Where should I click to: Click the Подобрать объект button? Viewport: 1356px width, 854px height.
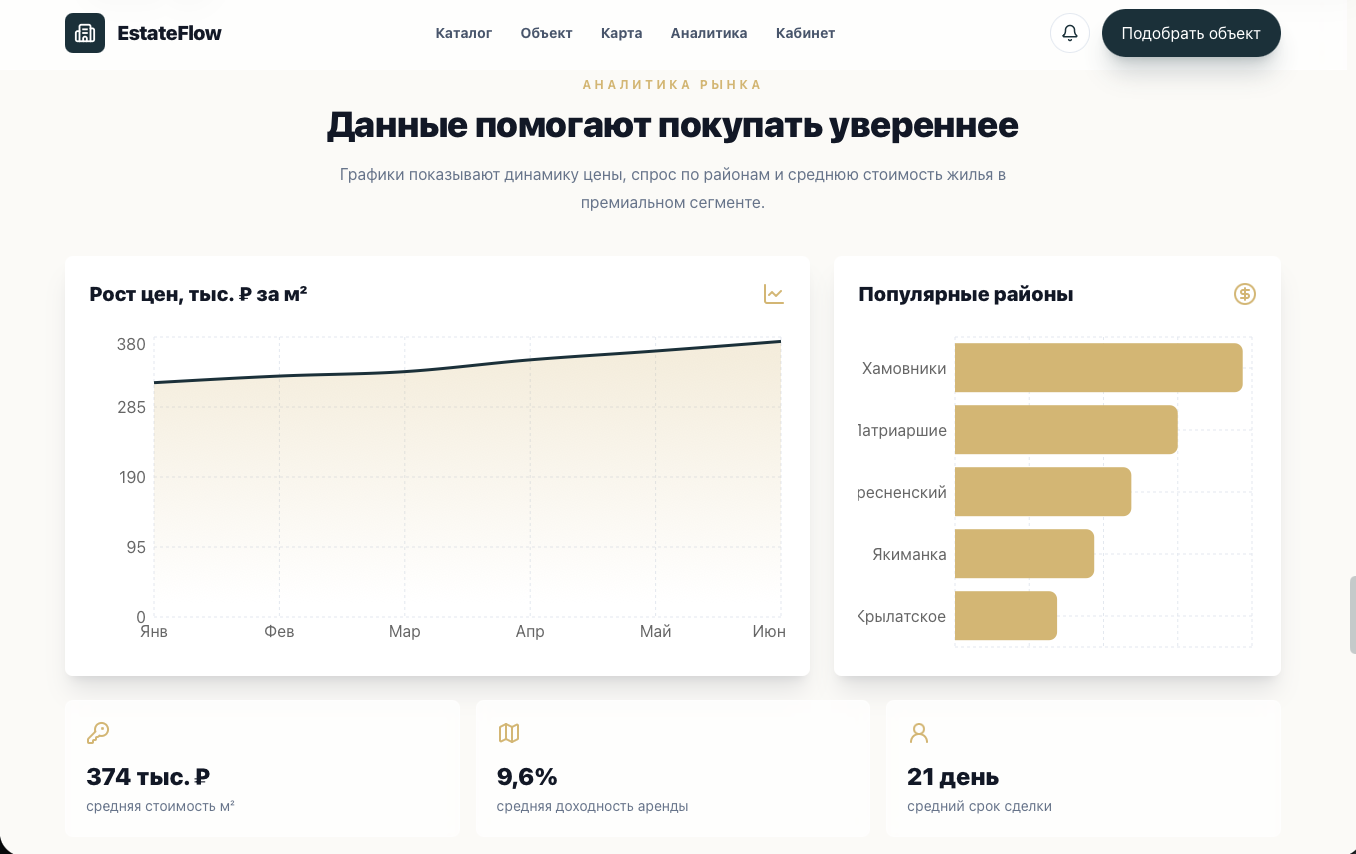(1191, 33)
